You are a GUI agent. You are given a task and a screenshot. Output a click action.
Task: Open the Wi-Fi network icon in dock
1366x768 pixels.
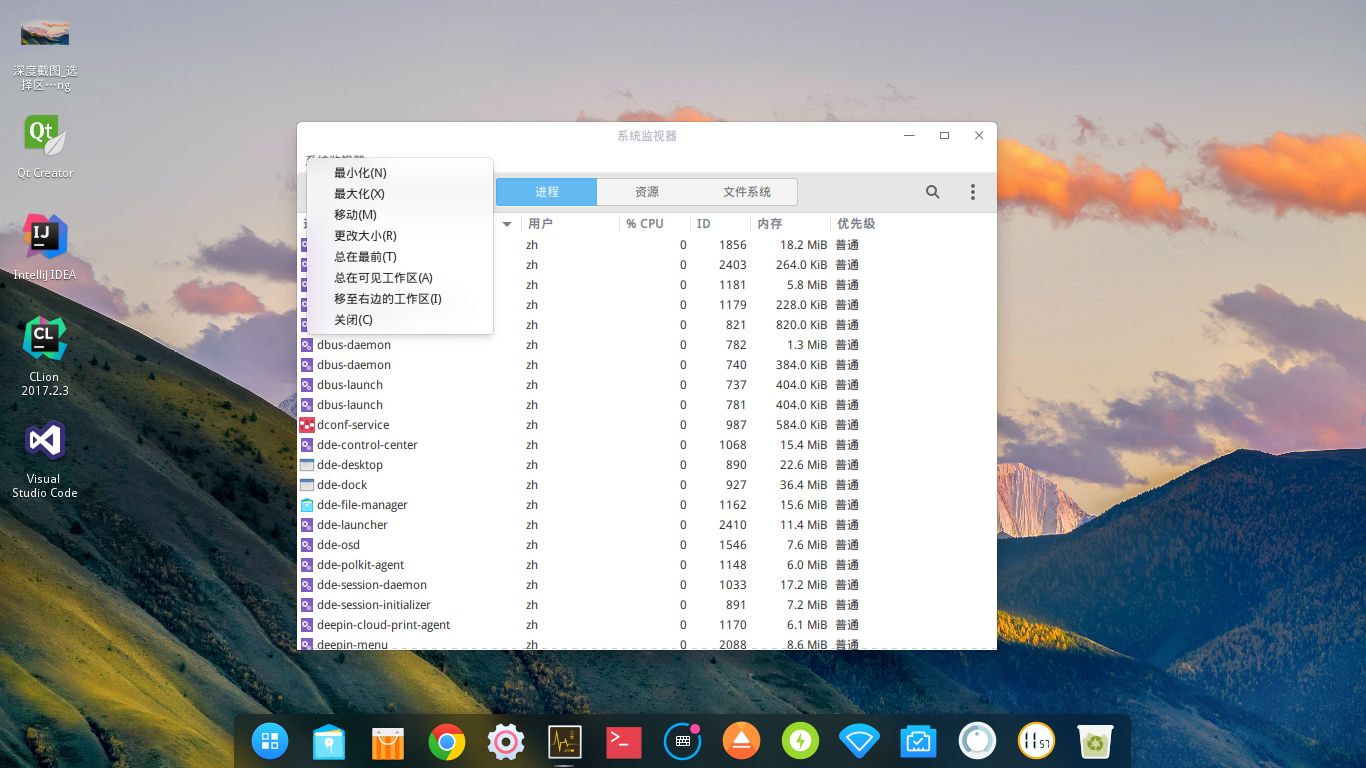point(859,741)
